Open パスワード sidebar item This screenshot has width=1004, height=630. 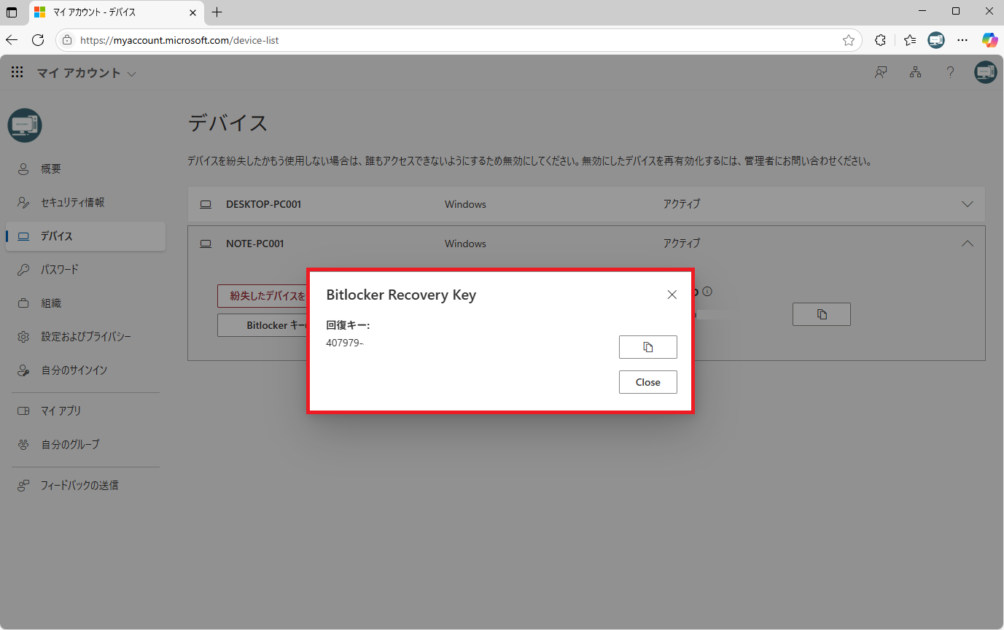[85, 270]
